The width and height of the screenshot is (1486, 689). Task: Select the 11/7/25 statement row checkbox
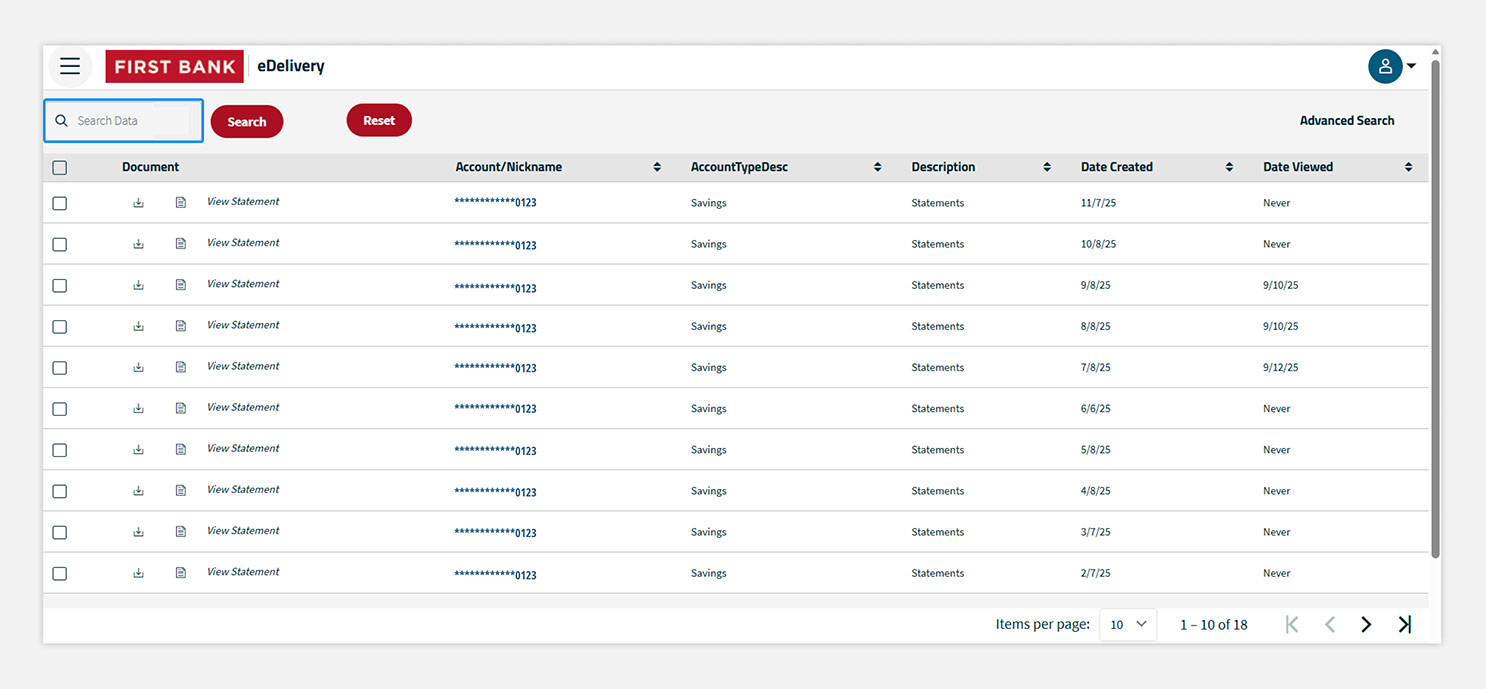coord(59,203)
